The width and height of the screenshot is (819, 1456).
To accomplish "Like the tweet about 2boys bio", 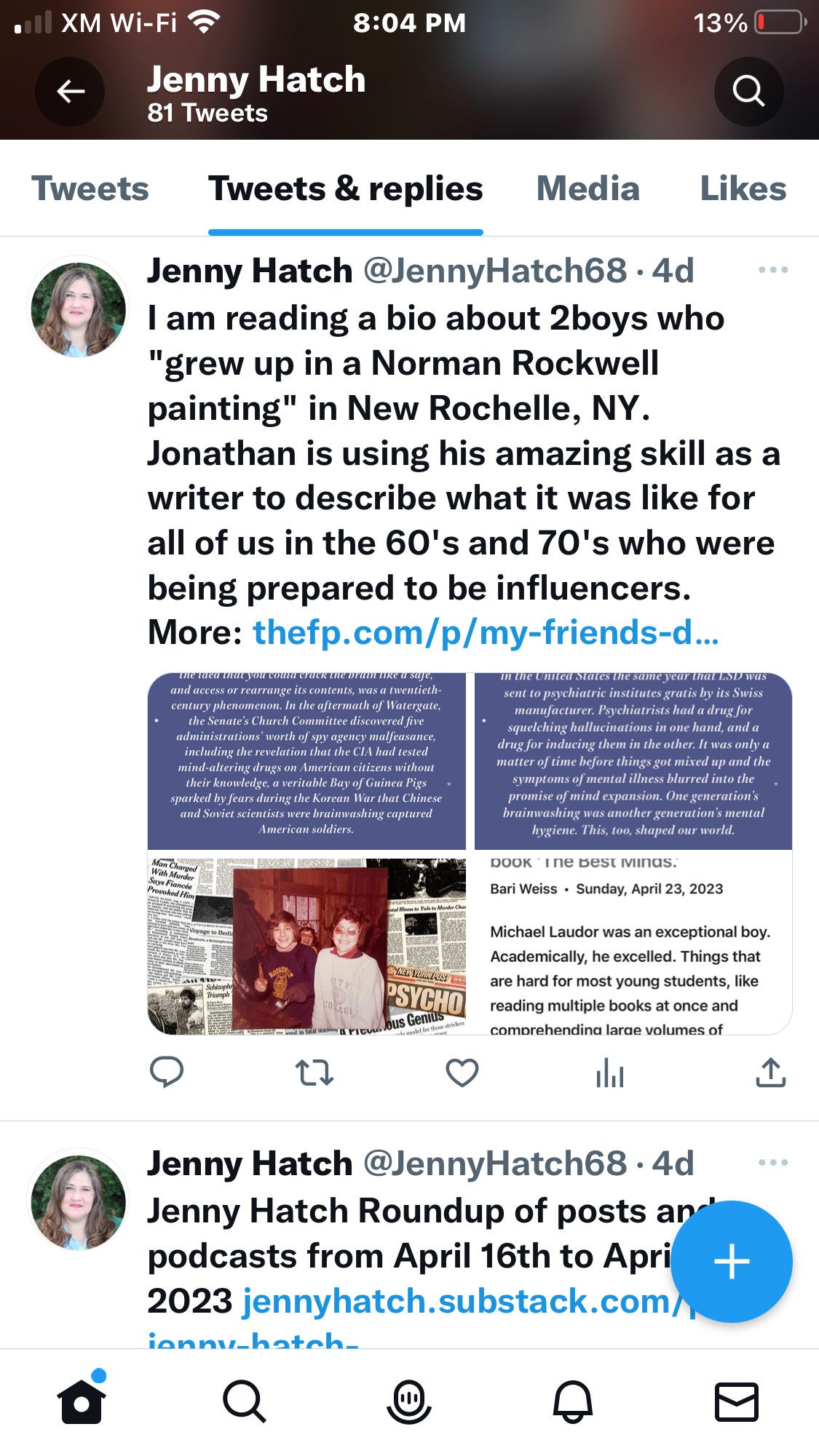I will 462,1073.
